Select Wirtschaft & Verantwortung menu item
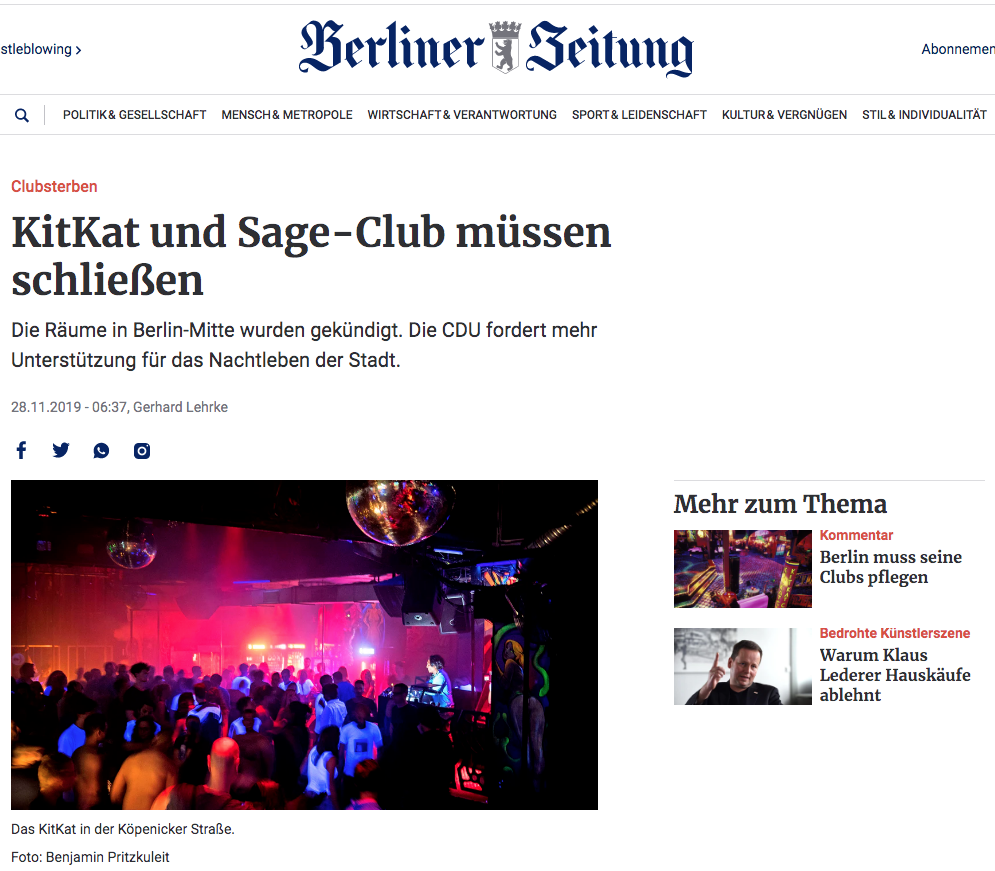This screenshot has width=995, height=871. pyautogui.click(x=462, y=115)
